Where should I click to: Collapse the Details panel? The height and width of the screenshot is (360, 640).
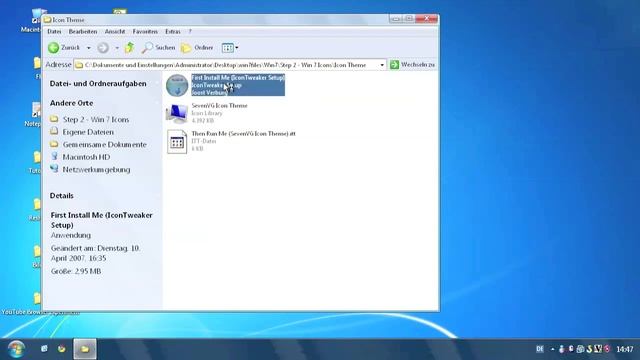pyautogui.click(x=62, y=196)
